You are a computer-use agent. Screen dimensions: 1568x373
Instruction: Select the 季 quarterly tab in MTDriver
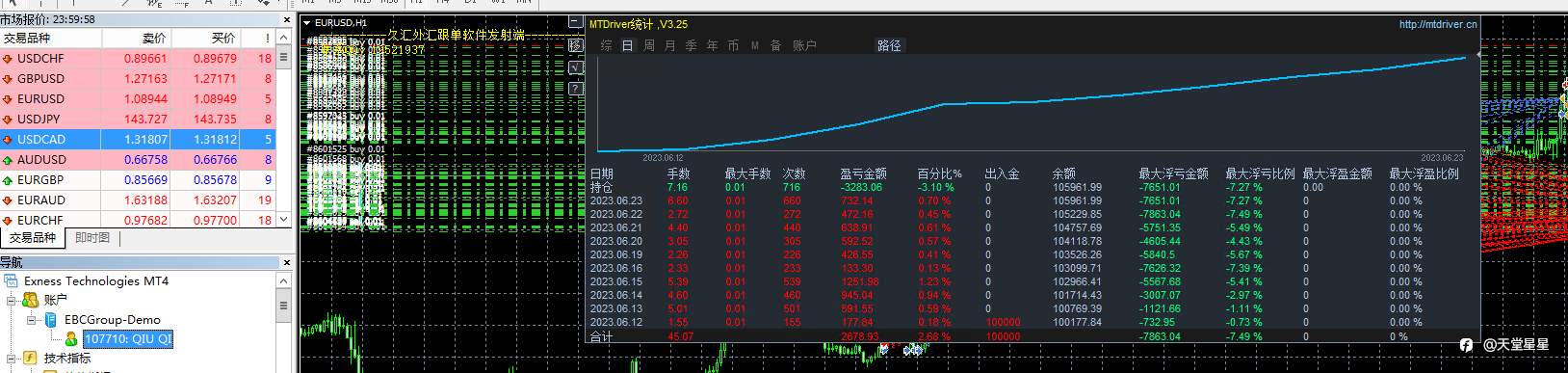[691, 45]
